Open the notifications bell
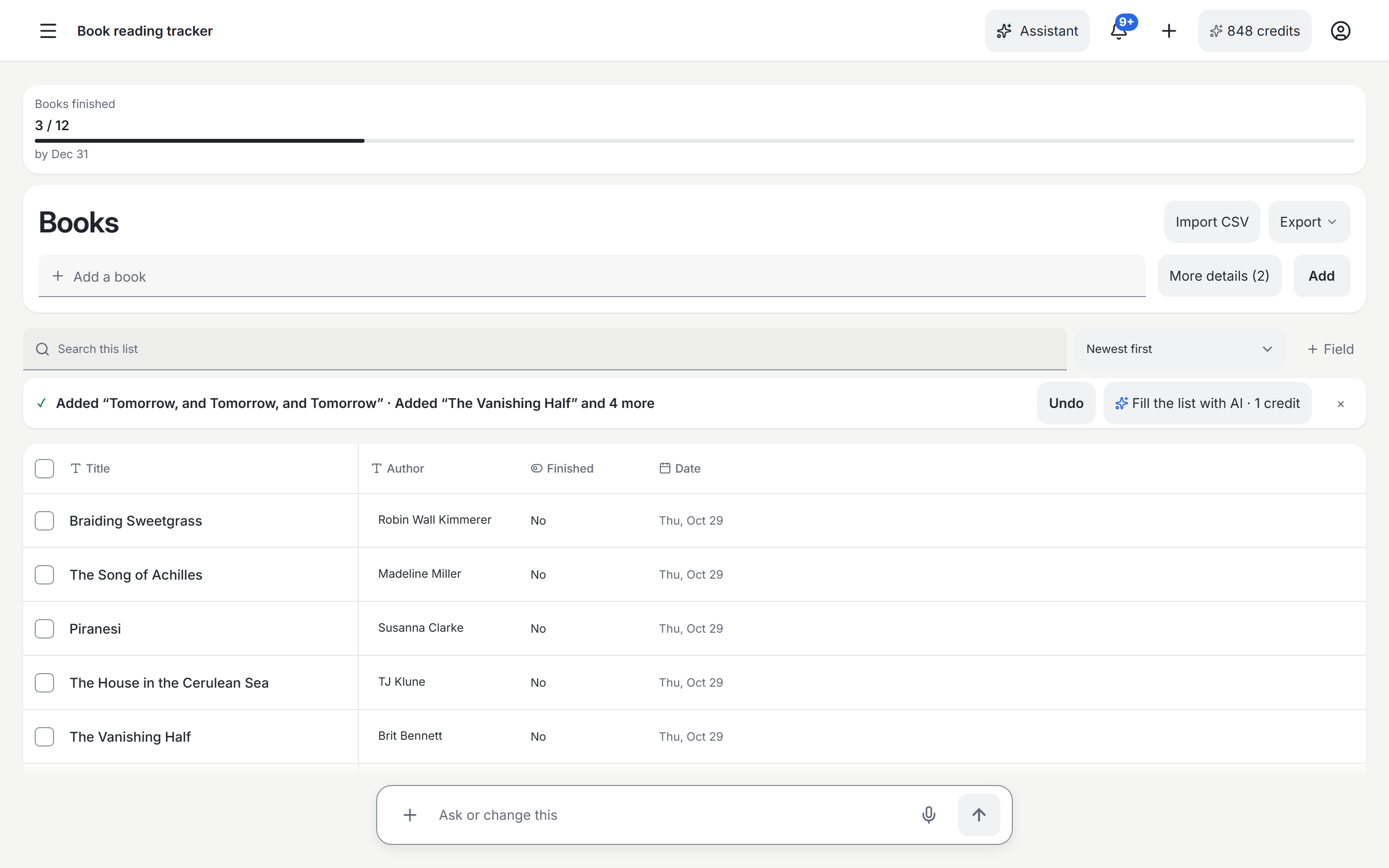This screenshot has width=1389, height=868. pos(1119,31)
